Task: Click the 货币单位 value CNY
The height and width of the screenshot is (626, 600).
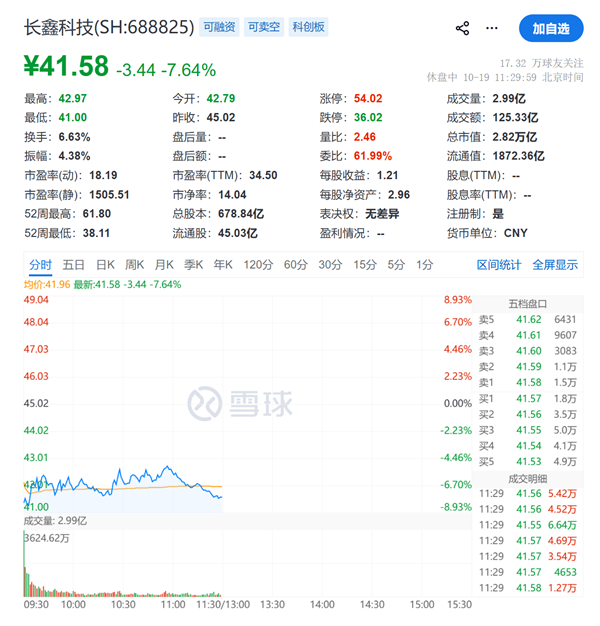Action: click(x=516, y=233)
